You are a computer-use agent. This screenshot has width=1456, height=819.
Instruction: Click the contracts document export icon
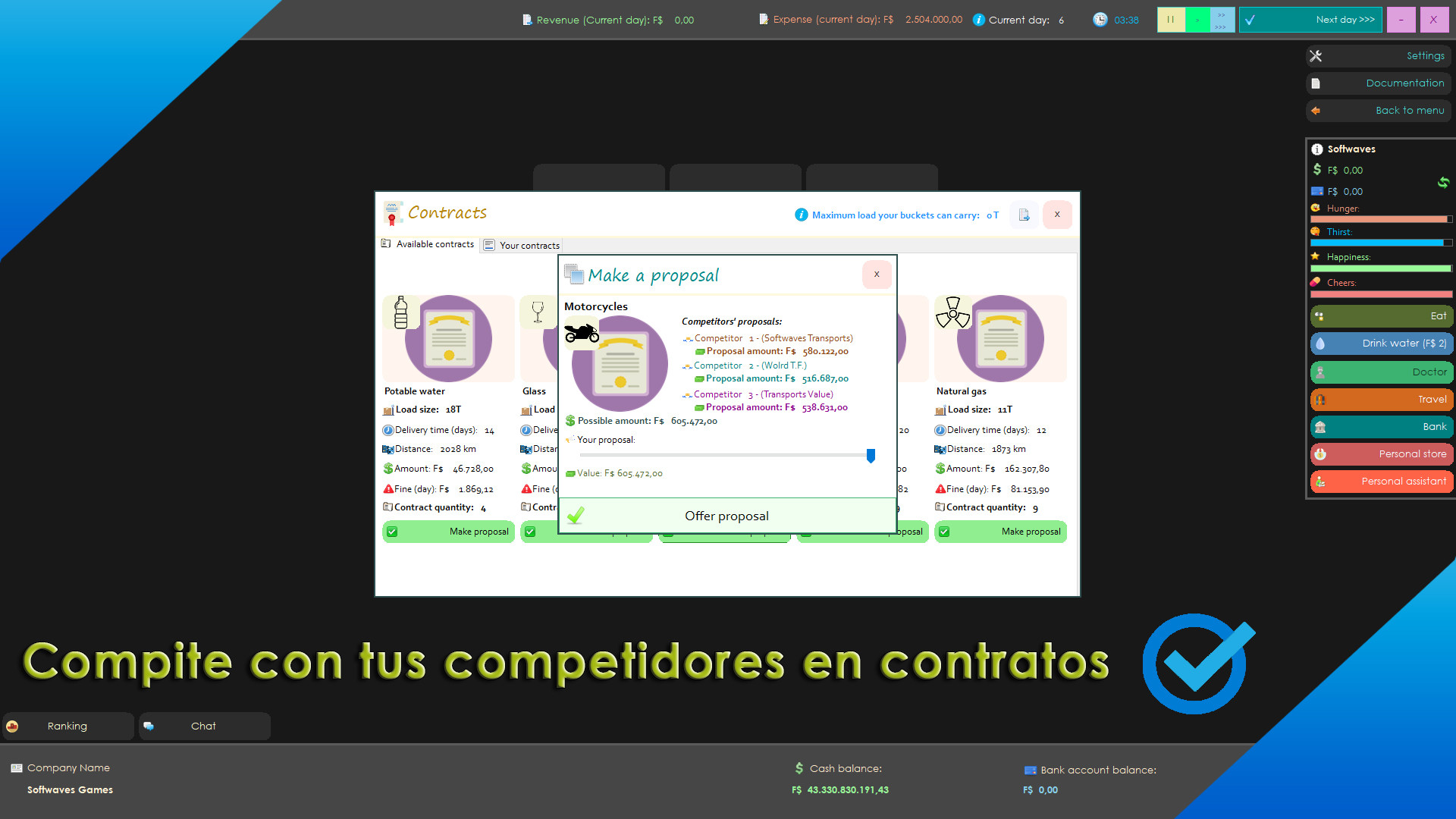click(x=1024, y=215)
